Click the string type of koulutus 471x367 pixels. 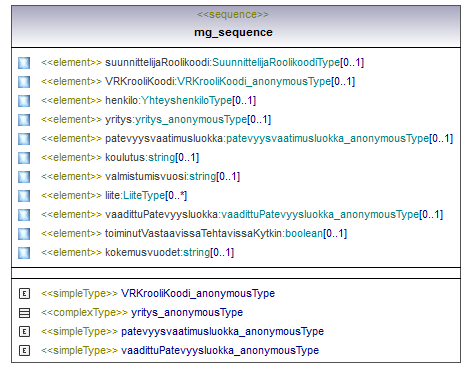[x=162, y=158]
